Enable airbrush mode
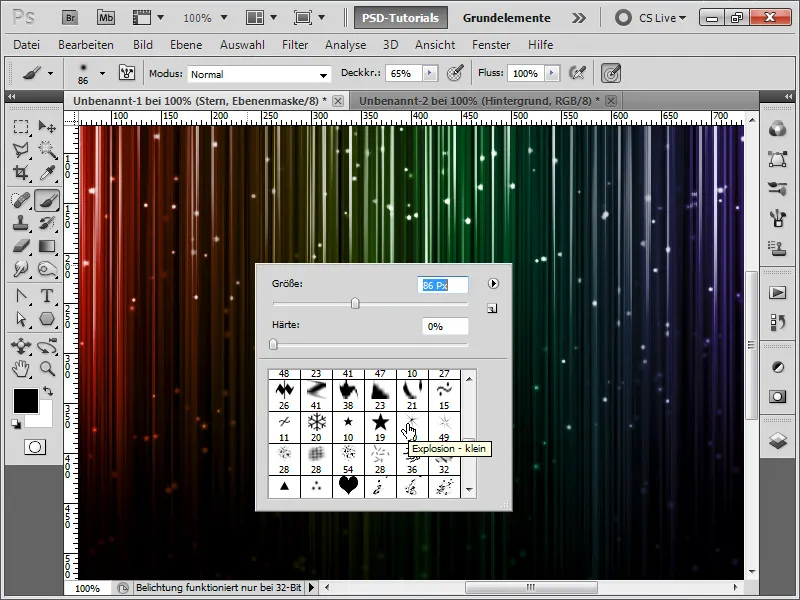Viewport: 800px width, 600px height. (x=577, y=73)
